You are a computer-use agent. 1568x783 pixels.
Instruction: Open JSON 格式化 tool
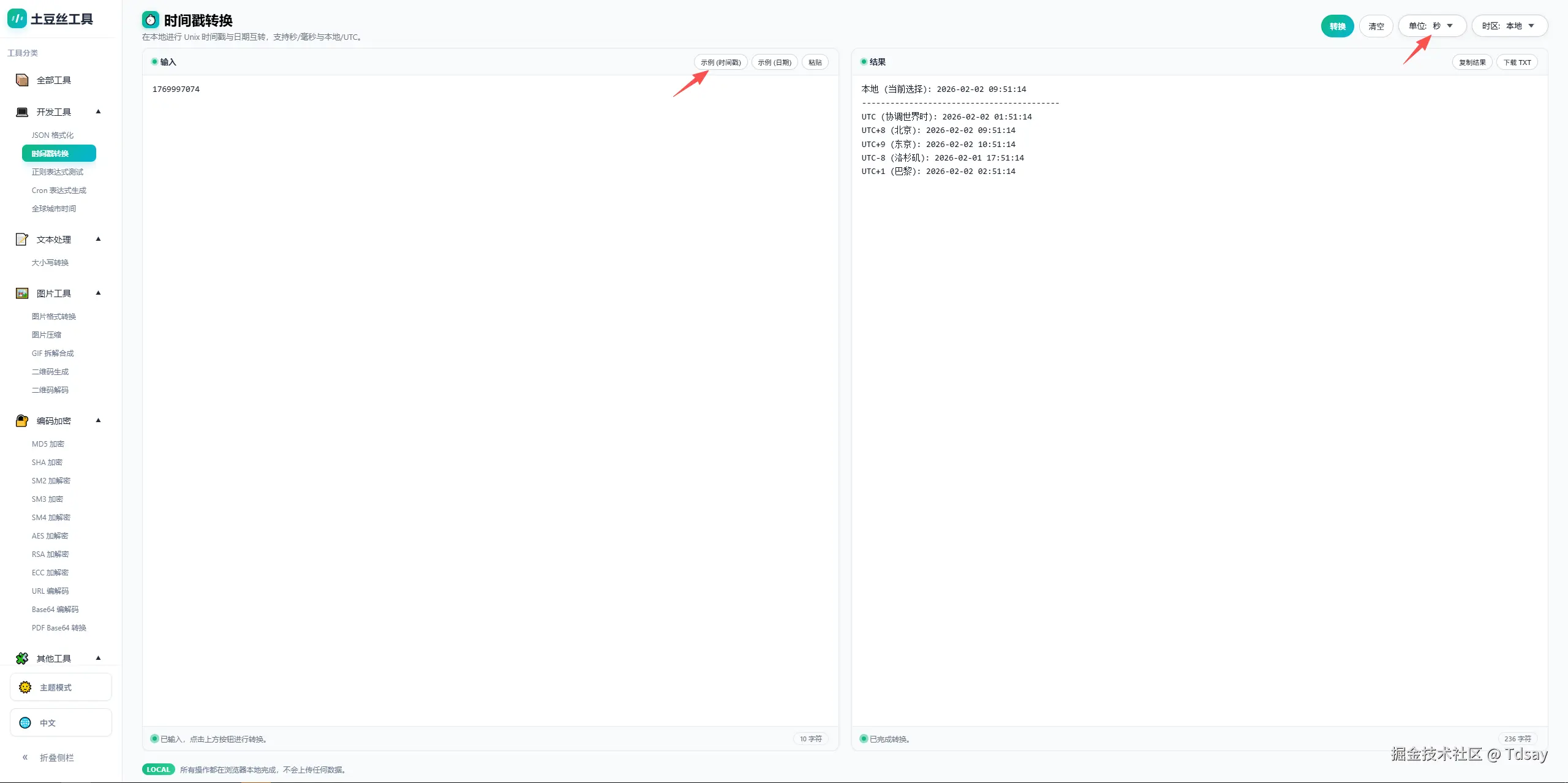[53, 135]
